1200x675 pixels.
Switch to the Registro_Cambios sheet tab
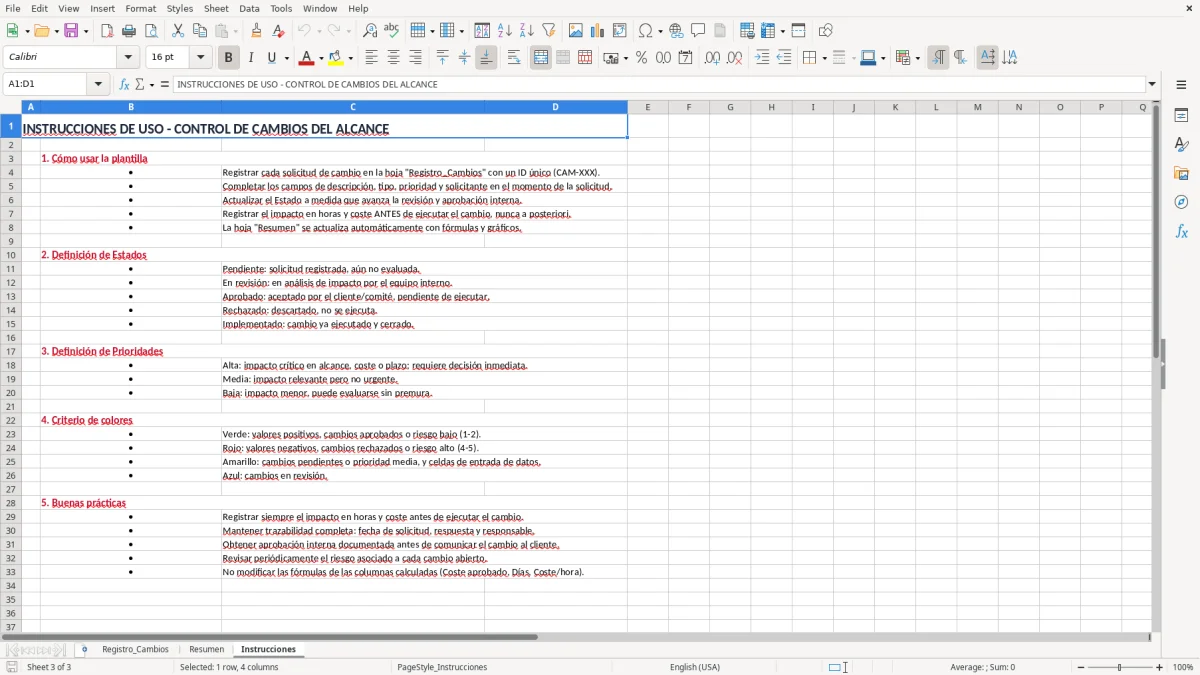tap(135, 649)
